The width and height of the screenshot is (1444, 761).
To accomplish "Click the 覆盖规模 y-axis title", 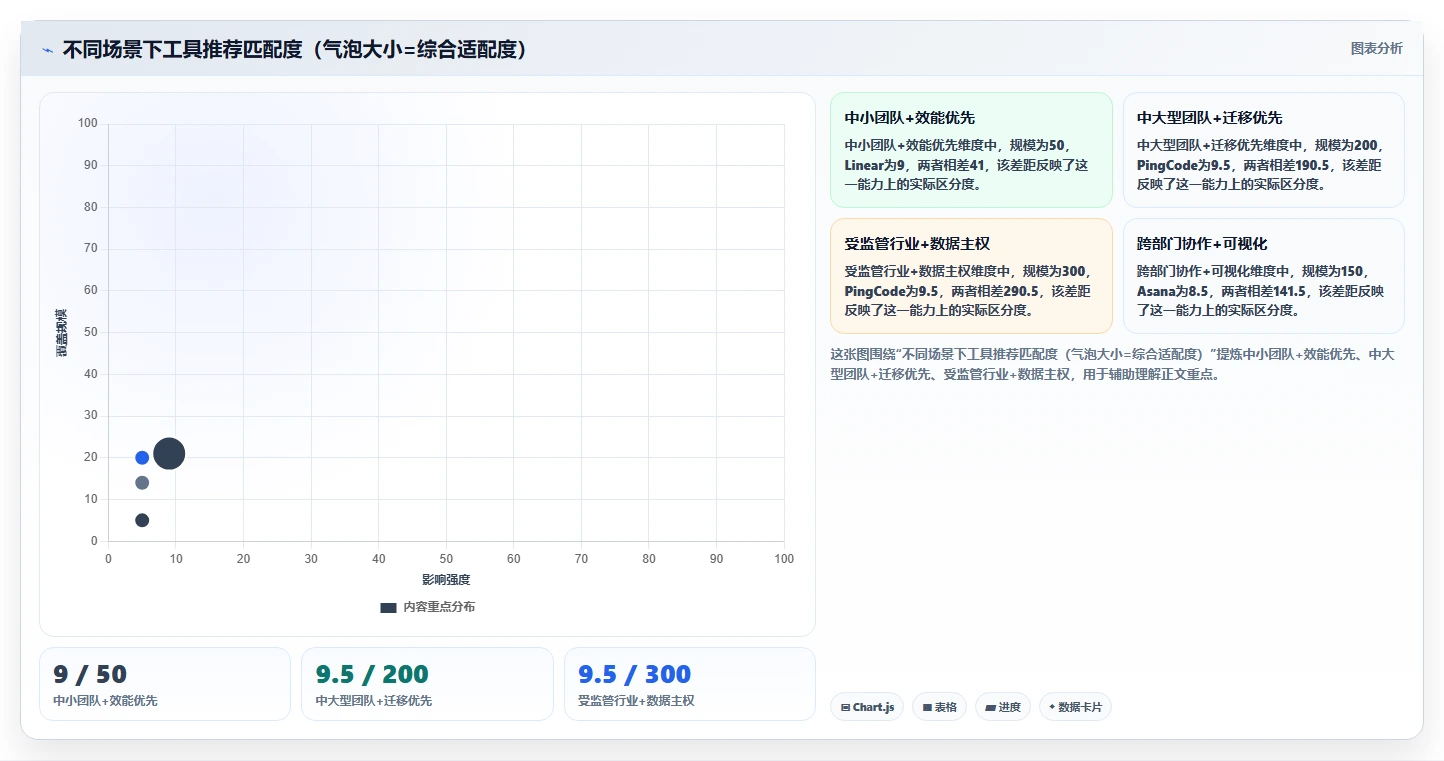I will (x=62, y=332).
